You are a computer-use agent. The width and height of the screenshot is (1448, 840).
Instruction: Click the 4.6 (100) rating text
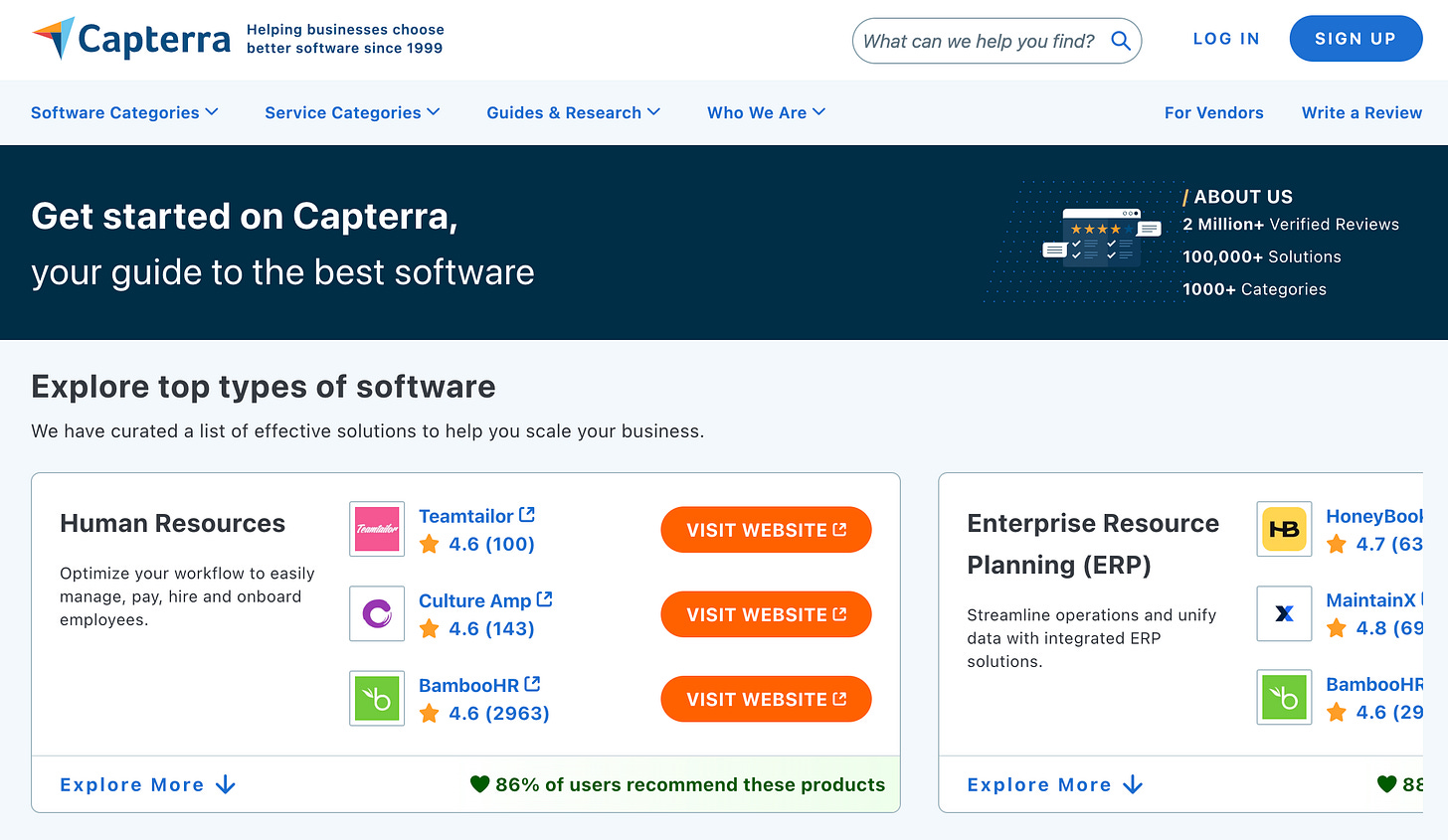click(491, 544)
